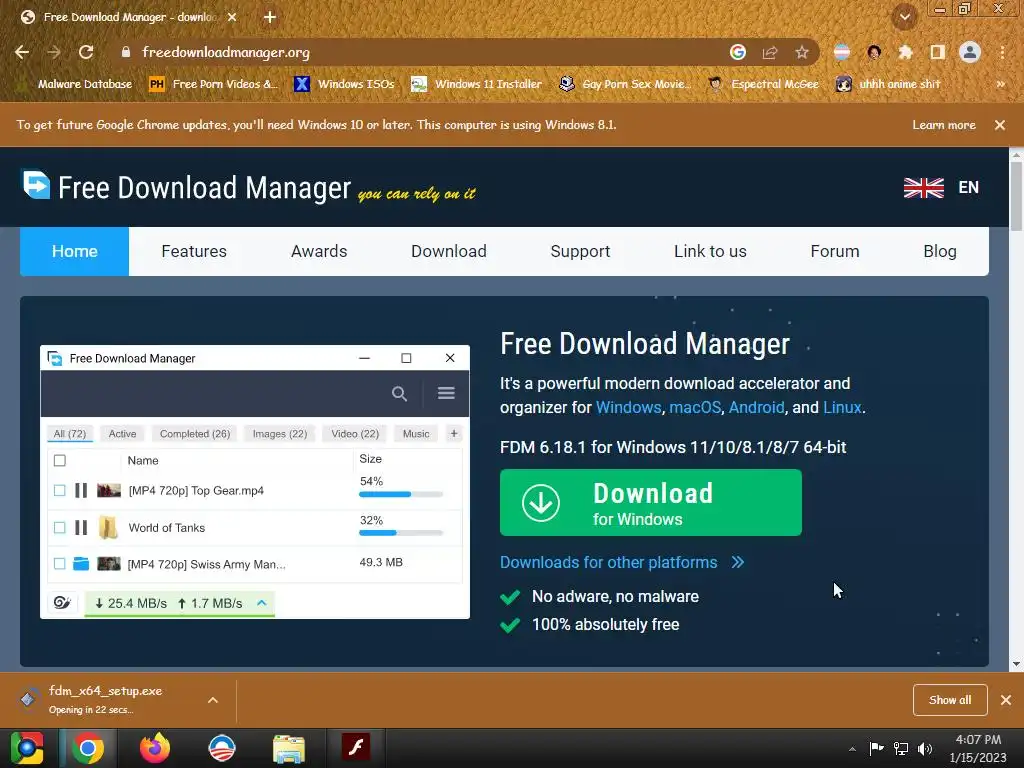Open the Extensions puzzle icon
This screenshot has height=768, width=1024.
click(x=905, y=52)
